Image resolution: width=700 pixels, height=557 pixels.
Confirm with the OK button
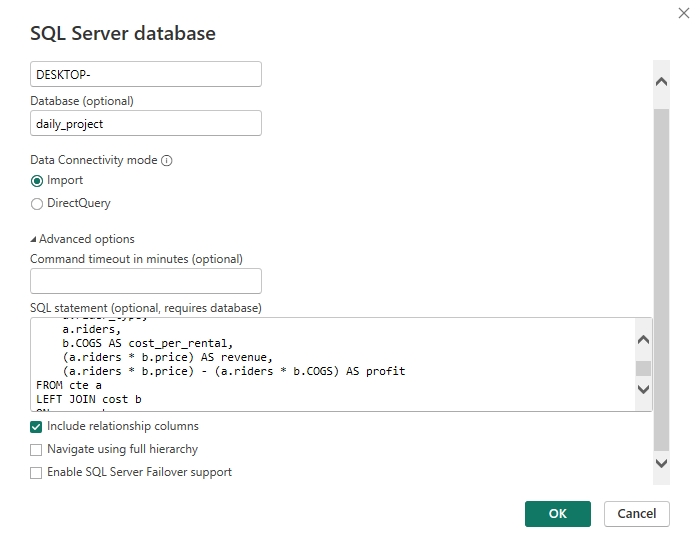click(x=558, y=514)
